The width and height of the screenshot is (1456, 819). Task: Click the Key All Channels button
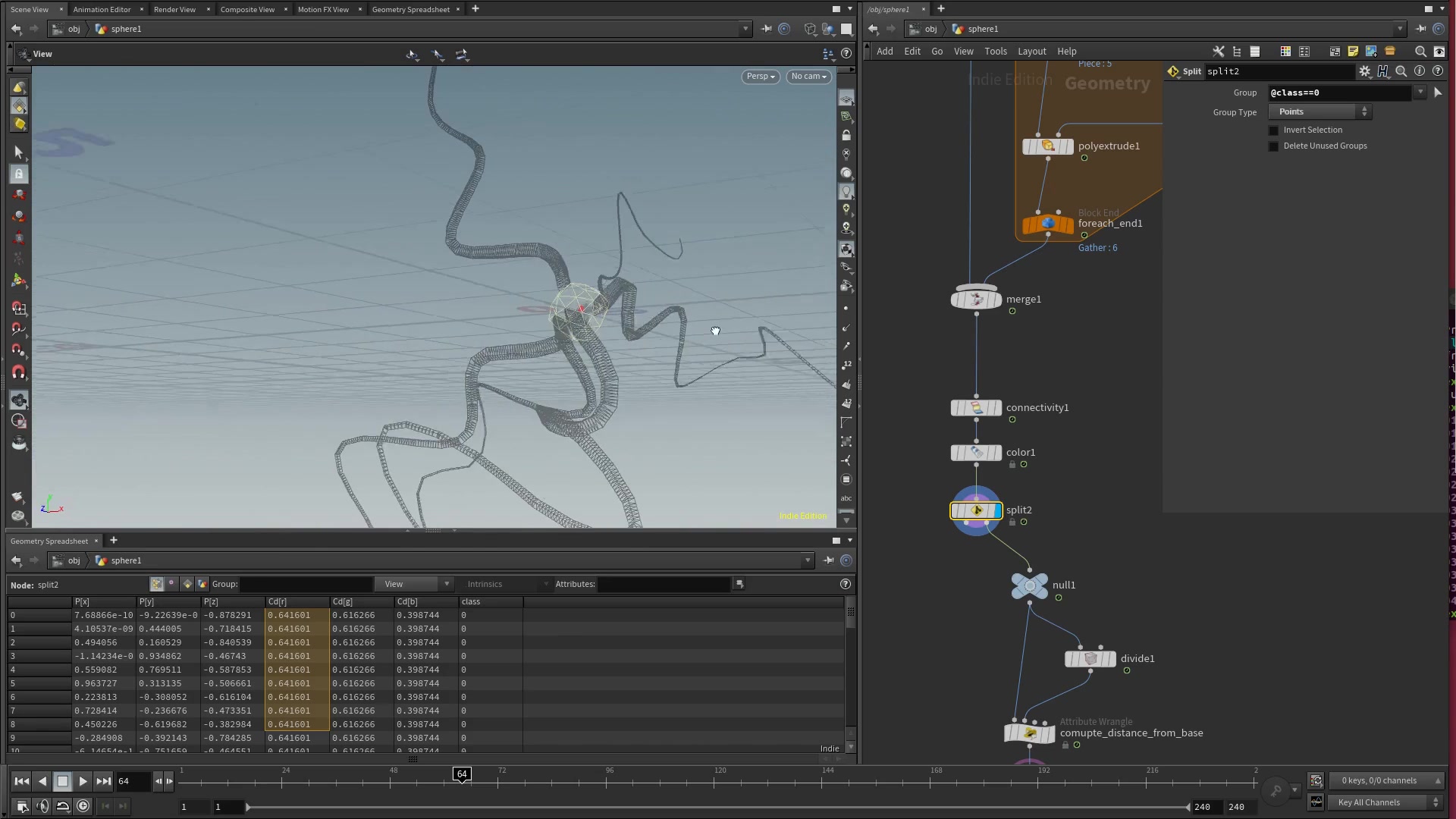pos(1377,802)
